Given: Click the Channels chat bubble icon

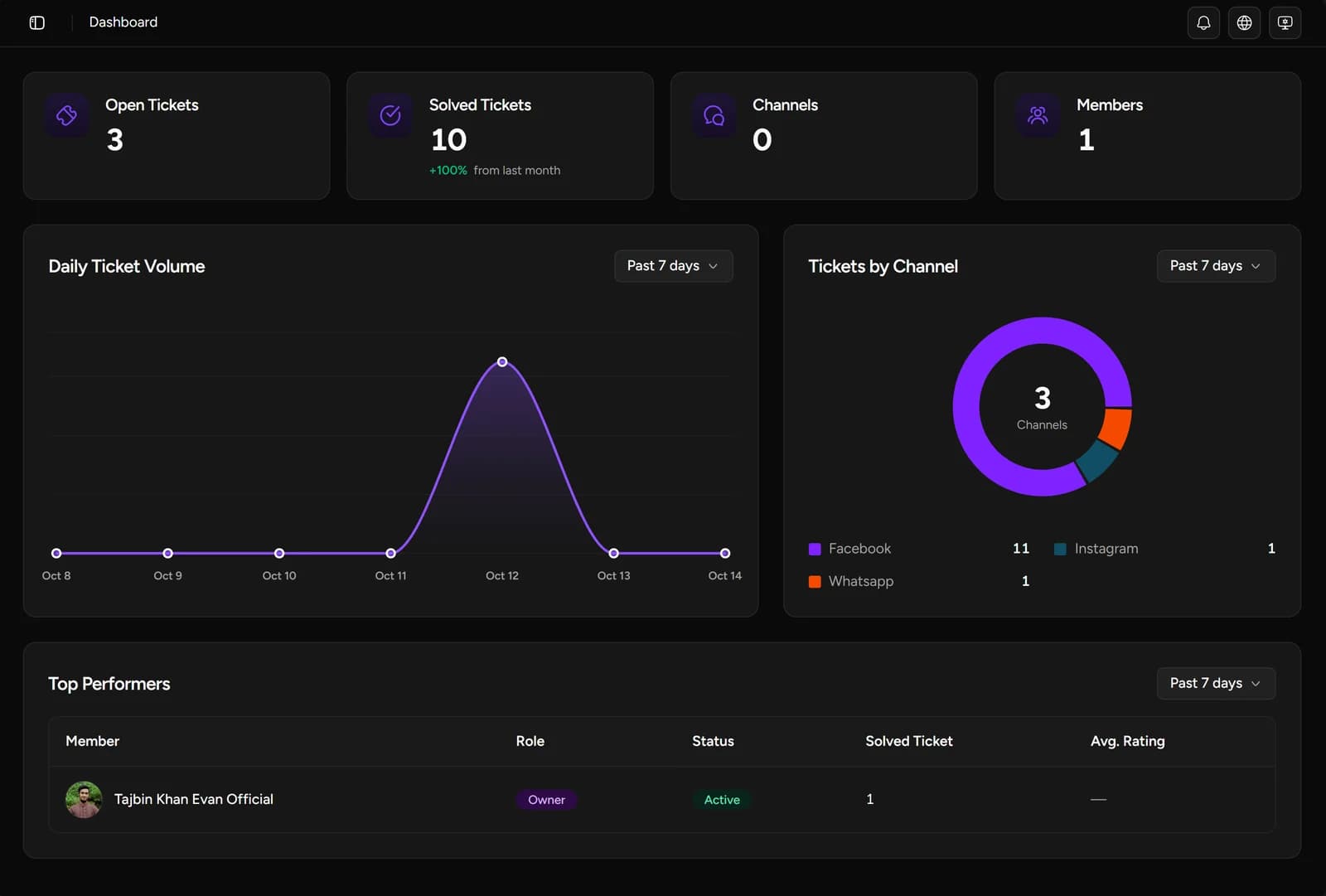Looking at the screenshot, I should click(714, 115).
